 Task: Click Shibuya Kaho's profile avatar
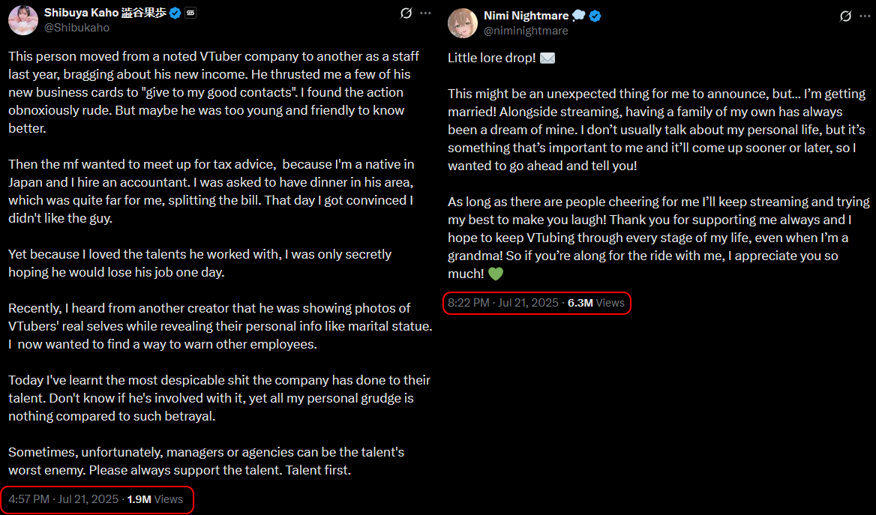(x=23, y=20)
